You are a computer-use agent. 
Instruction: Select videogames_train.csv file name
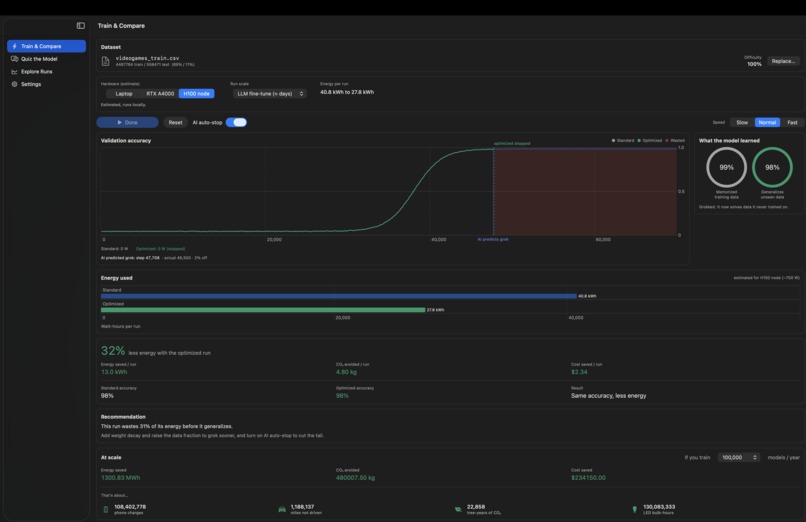coord(147,58)
